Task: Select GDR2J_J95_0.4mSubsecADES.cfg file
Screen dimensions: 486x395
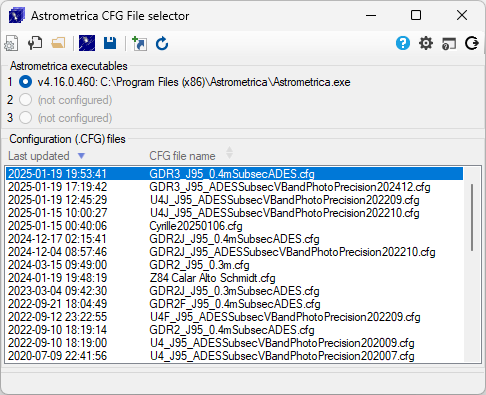Action: coord(234,239)
